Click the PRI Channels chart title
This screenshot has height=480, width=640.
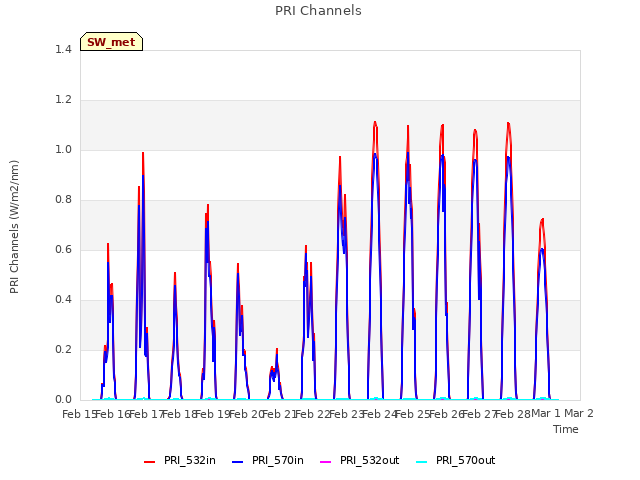[318, 11]
